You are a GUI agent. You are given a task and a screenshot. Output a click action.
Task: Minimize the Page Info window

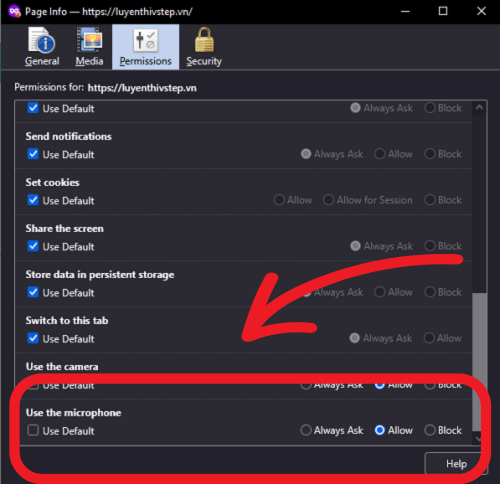405,11
